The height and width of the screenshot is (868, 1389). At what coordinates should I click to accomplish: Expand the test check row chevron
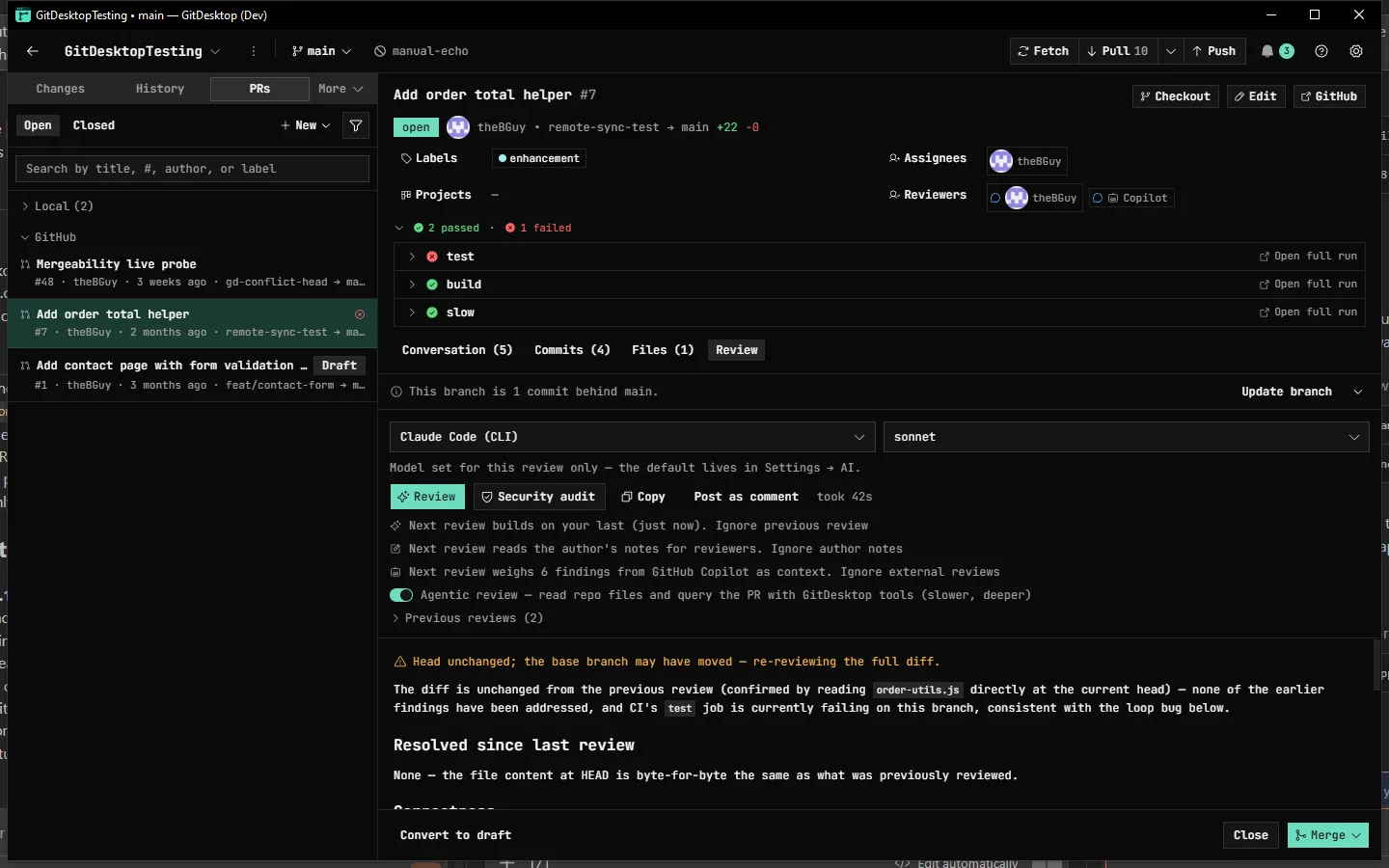pos(412,257)
